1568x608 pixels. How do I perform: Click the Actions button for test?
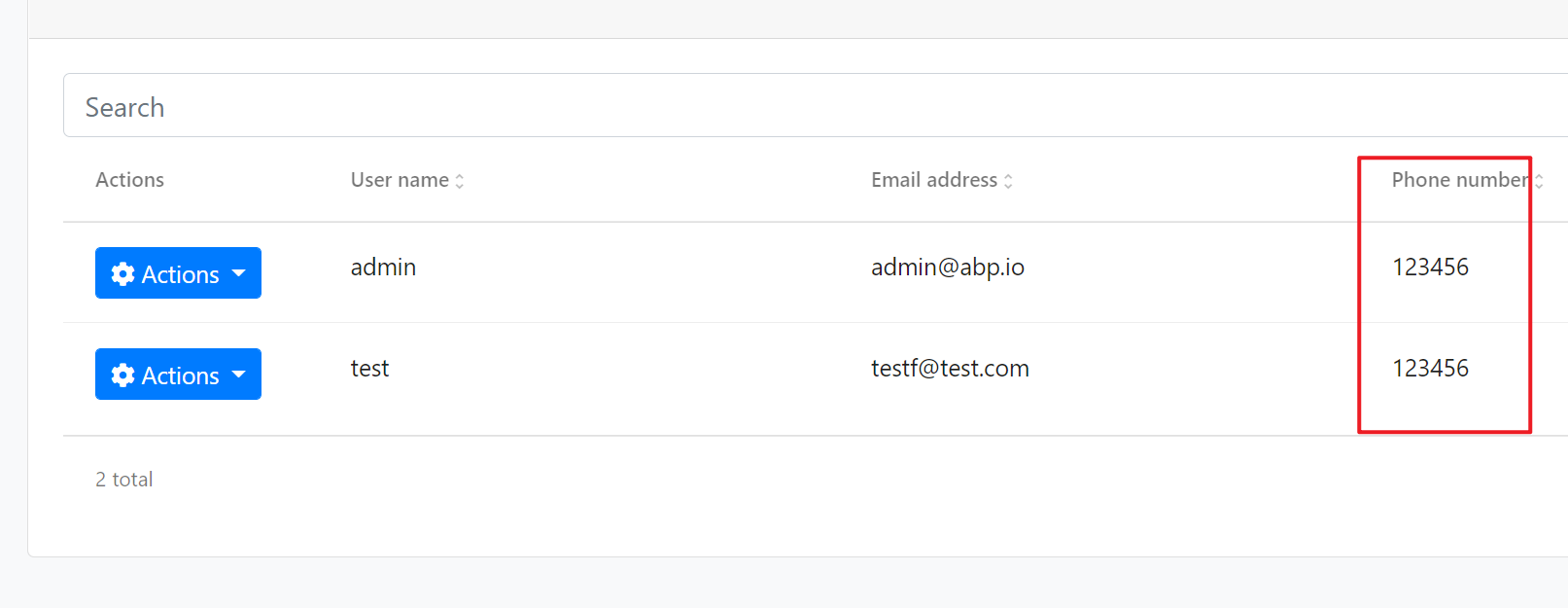178,375
